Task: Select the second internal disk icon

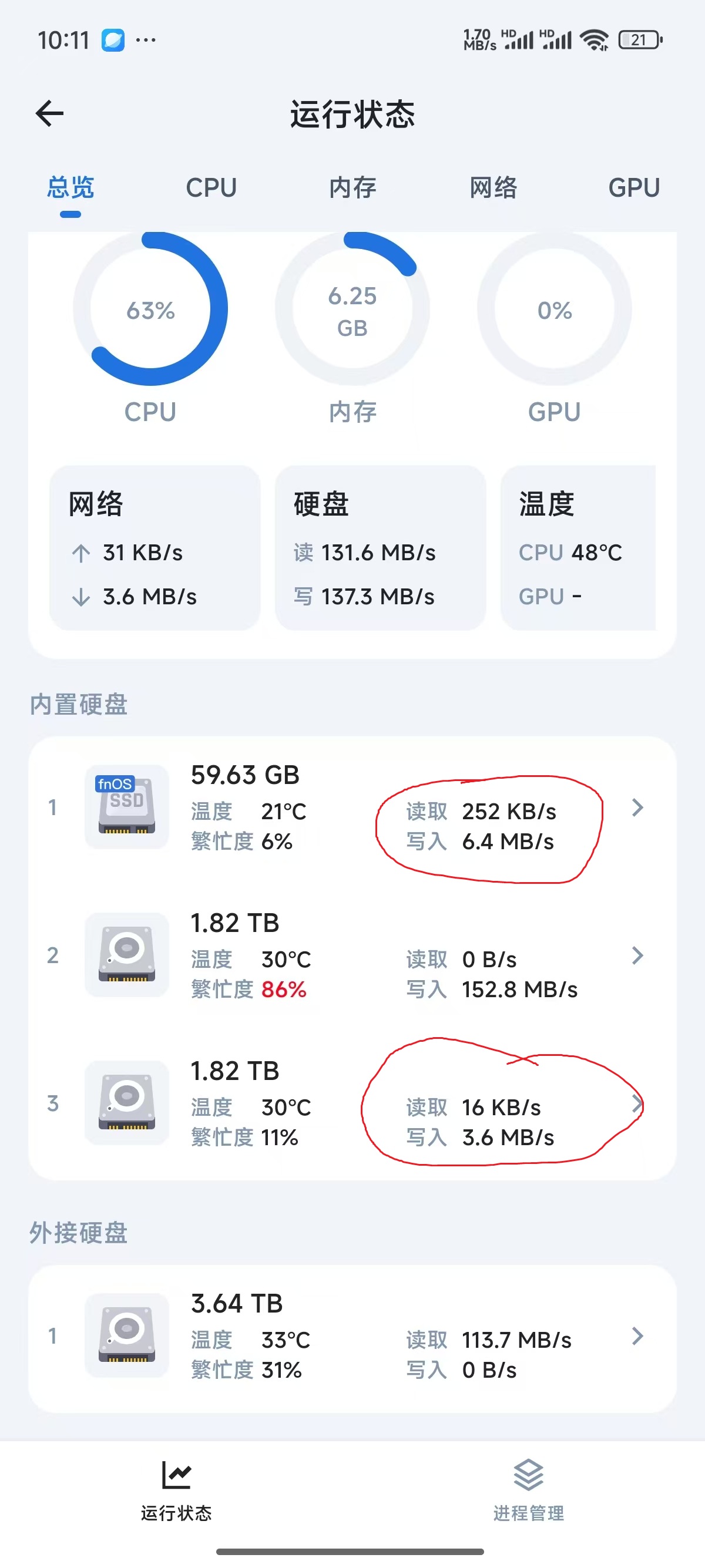Action: [x=127, y=955]
